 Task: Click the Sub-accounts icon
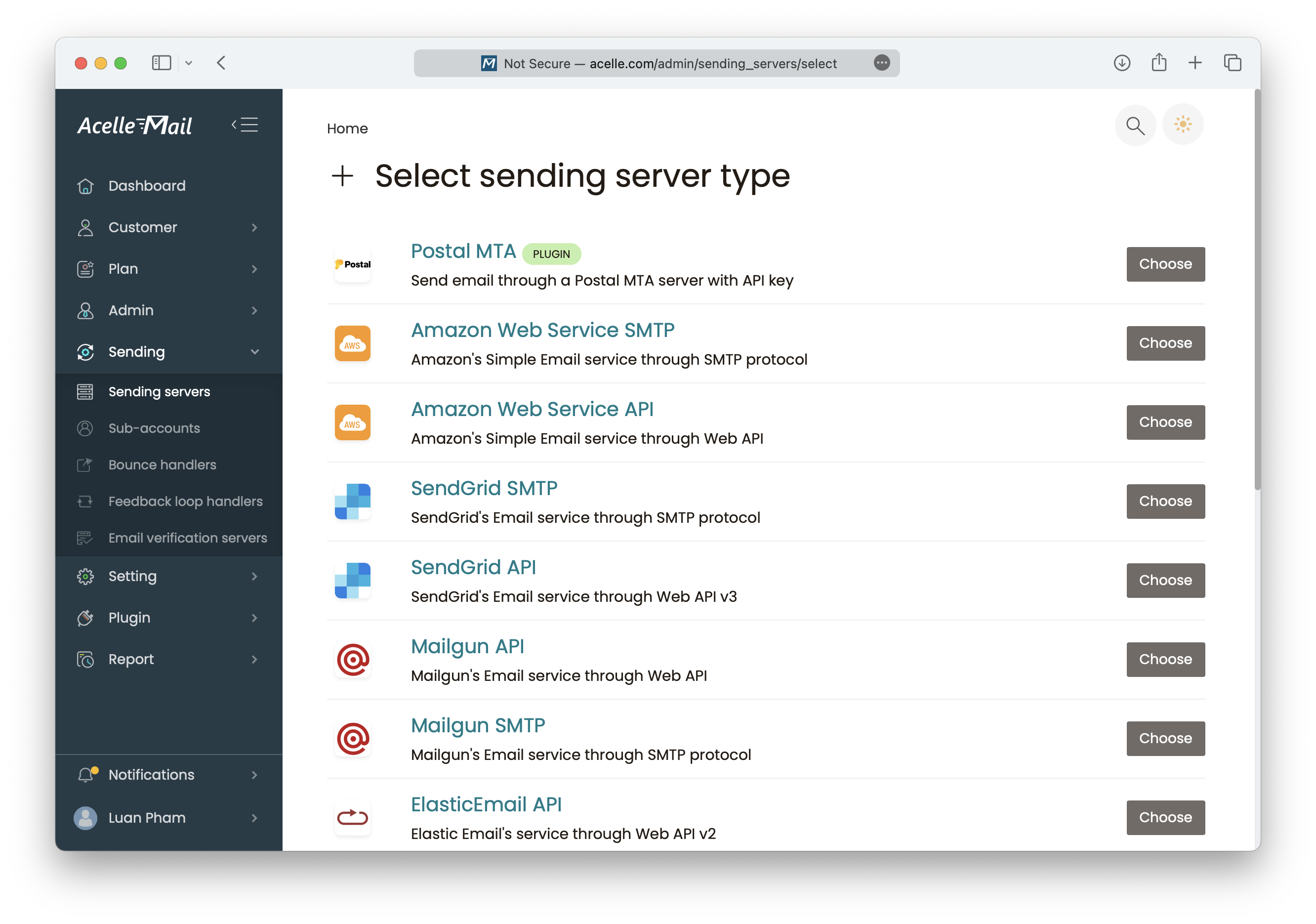point(85,428)
